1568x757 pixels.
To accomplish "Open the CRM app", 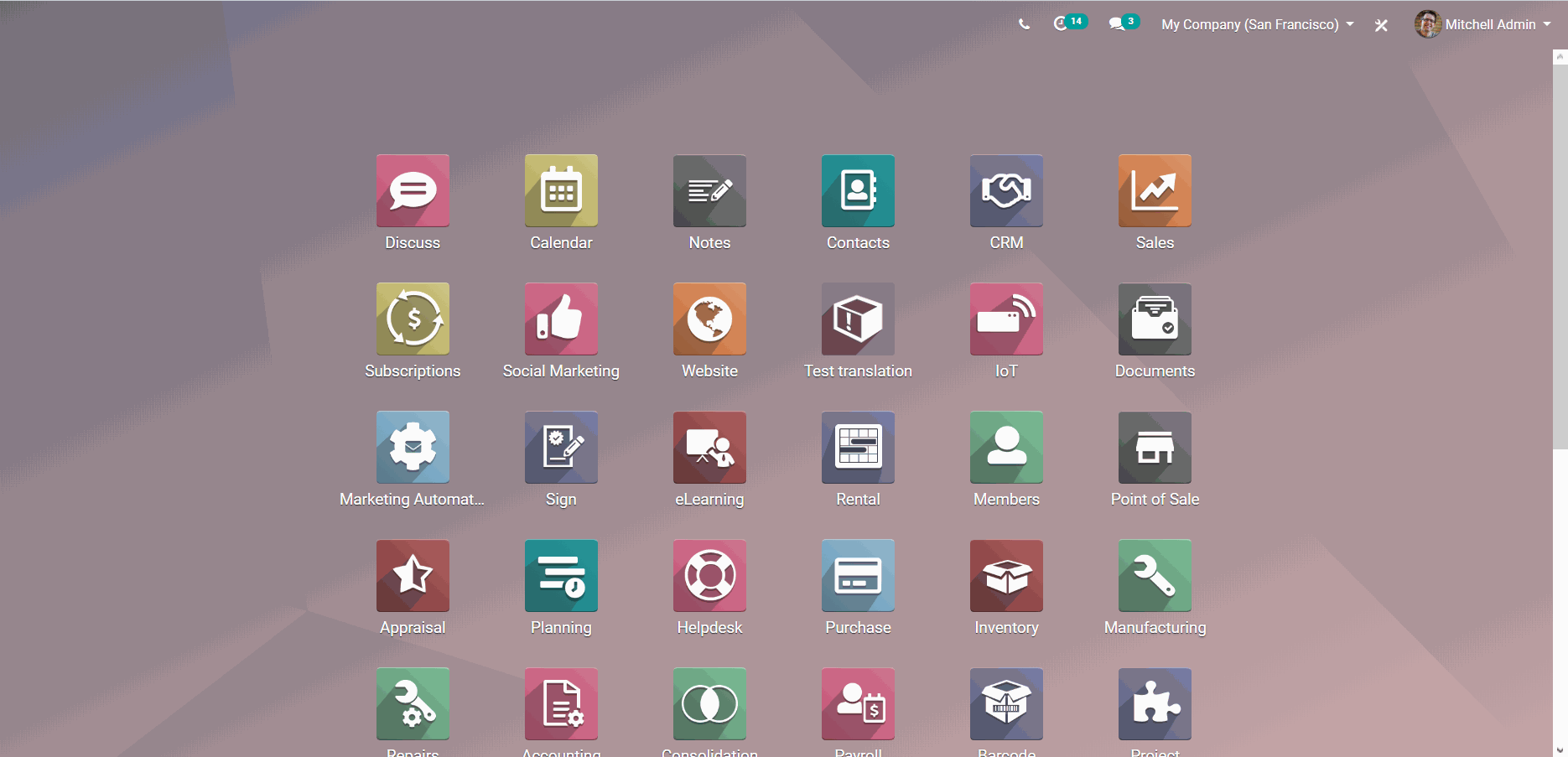I will click(1006, 191).
